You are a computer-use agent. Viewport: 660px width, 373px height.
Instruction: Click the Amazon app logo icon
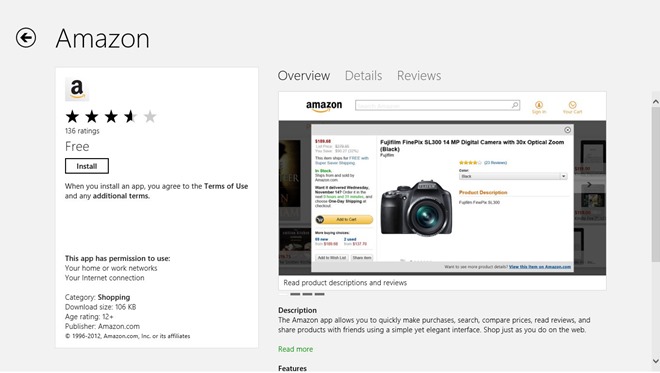pos(77,89)
